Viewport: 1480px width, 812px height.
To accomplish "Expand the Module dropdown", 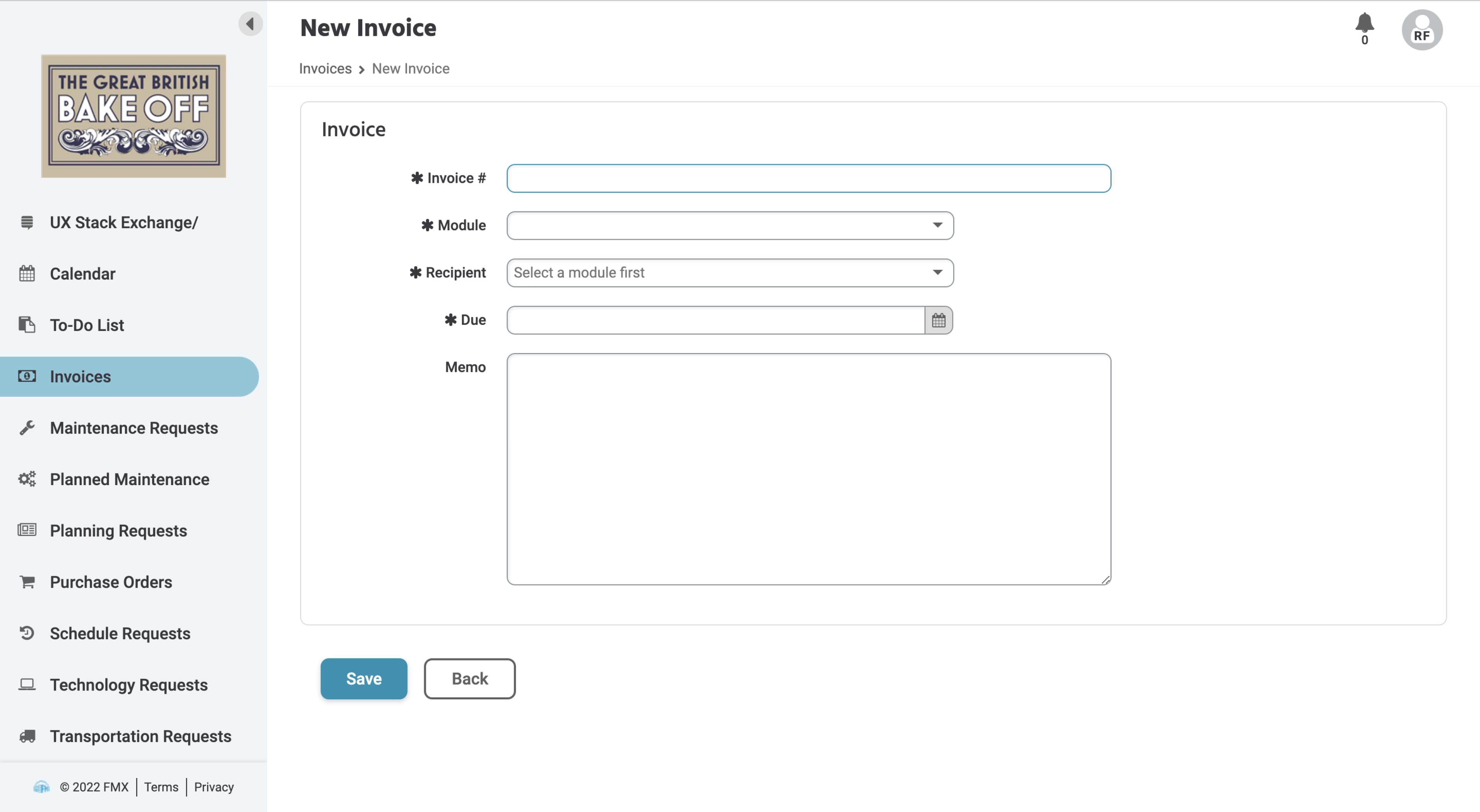I will (x=730, y=225).
